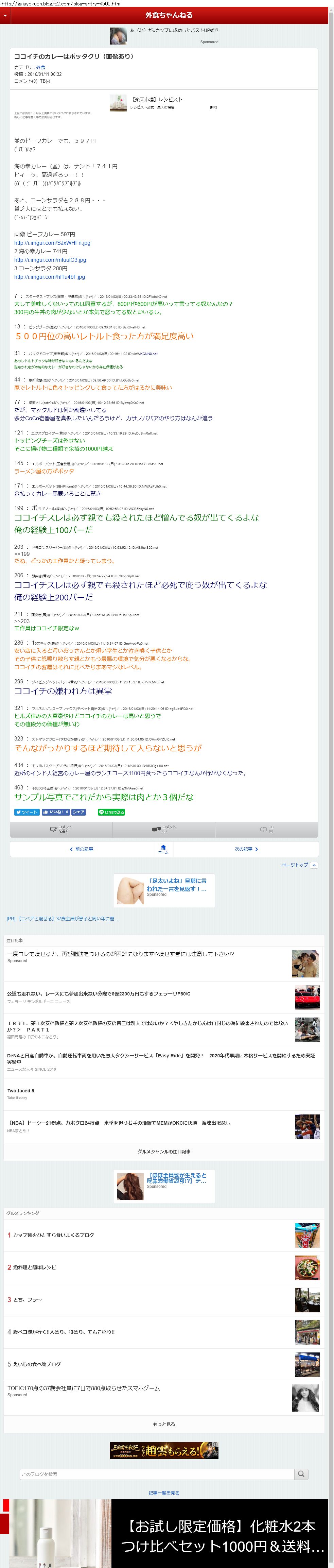Click the もっと見る button
The height and width of the screenshot is (1568, 334).
pyautogui.click(x=164, y=1424)
